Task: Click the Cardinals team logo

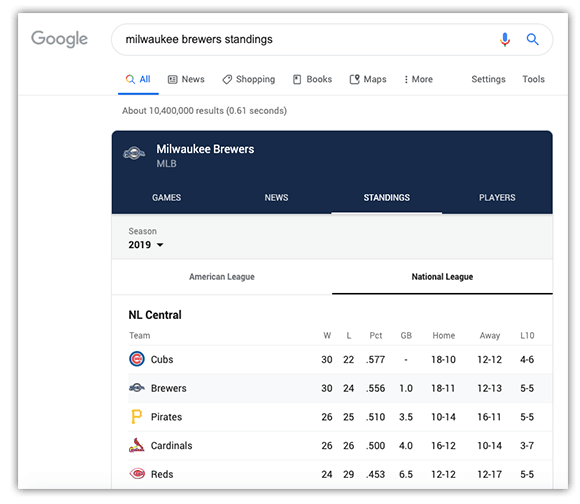Action: (x=136, y=445)
